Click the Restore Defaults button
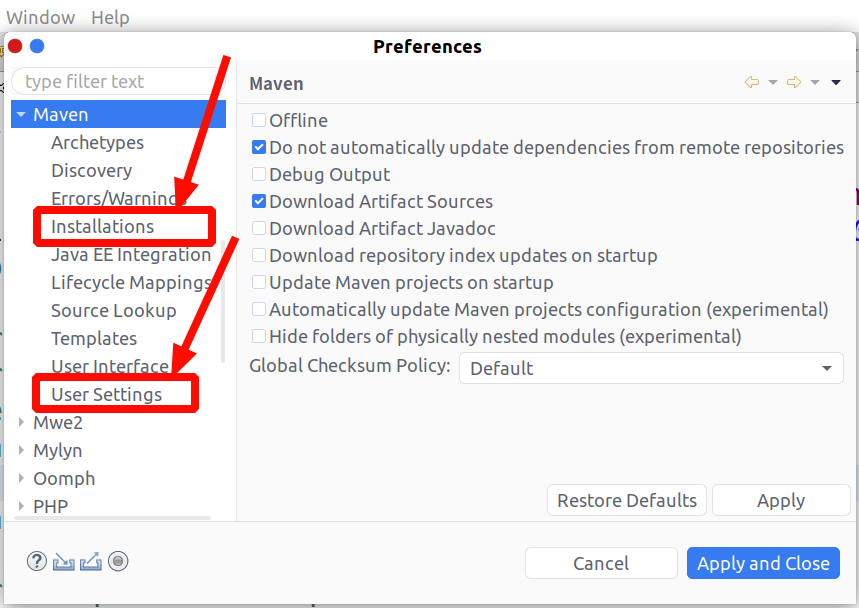 pyautogui.click(x=627, y=500)
